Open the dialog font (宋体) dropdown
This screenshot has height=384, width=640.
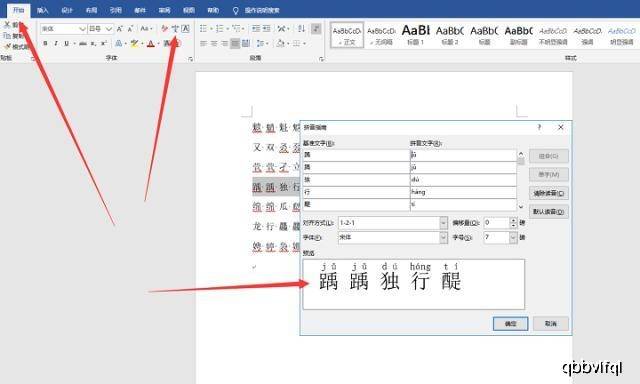coord(443,238)
